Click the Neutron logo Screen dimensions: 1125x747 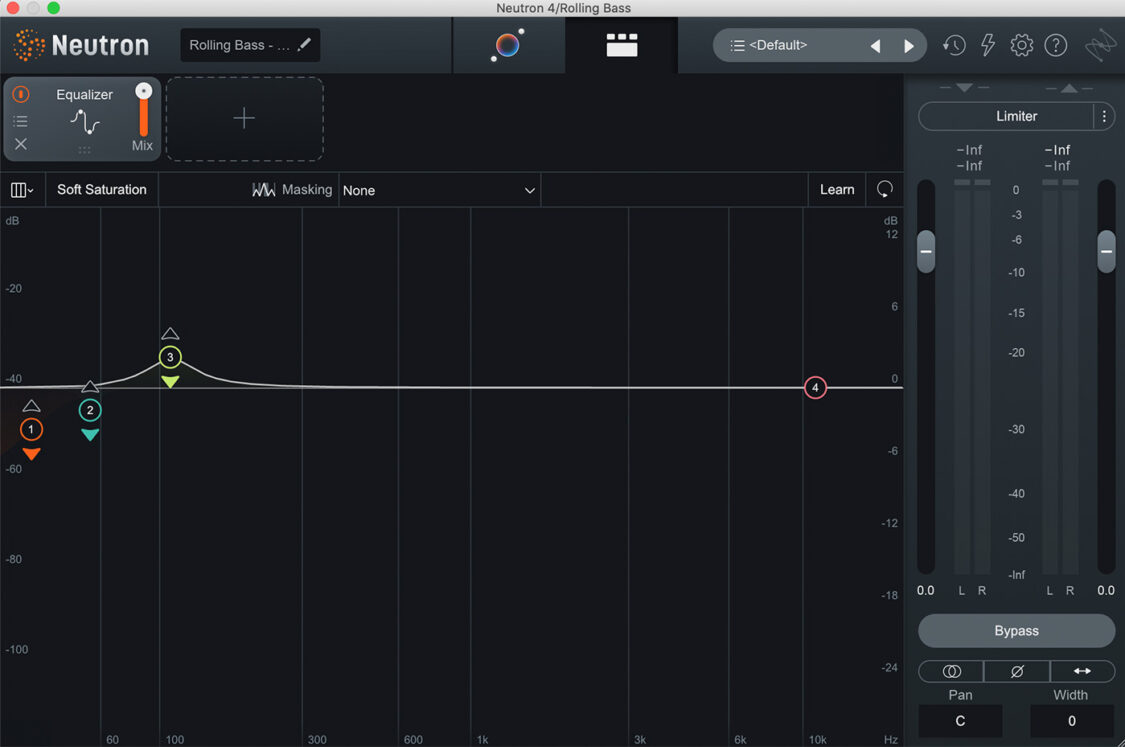81,45
